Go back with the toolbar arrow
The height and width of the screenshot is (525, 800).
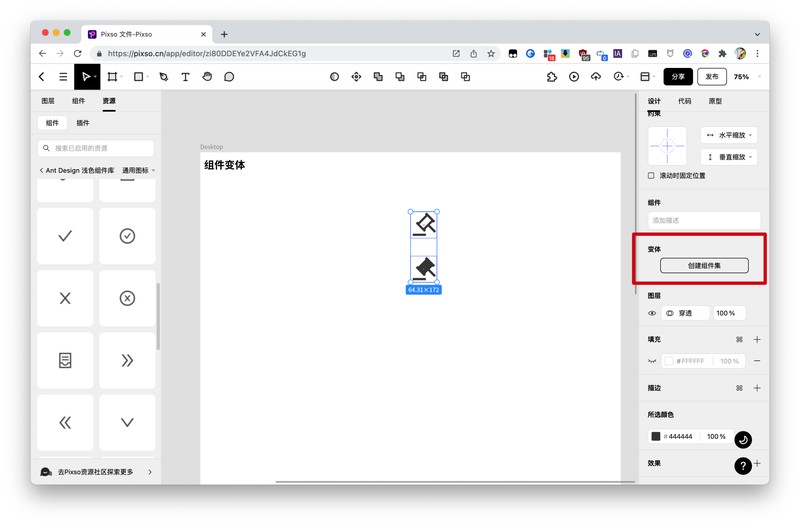click(42, 77)
